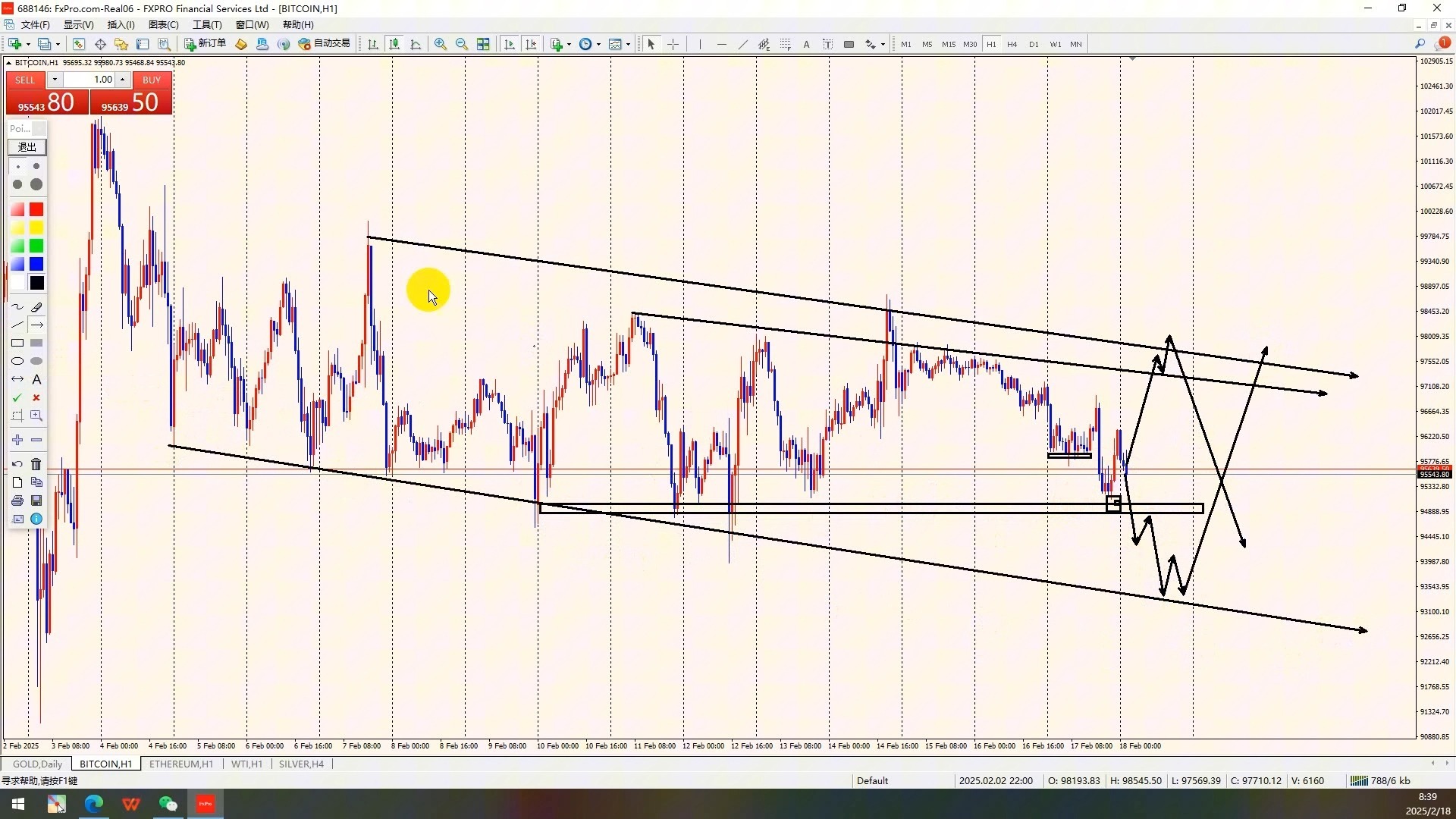Select the eraser tool in drawing palette

(36, 307)
